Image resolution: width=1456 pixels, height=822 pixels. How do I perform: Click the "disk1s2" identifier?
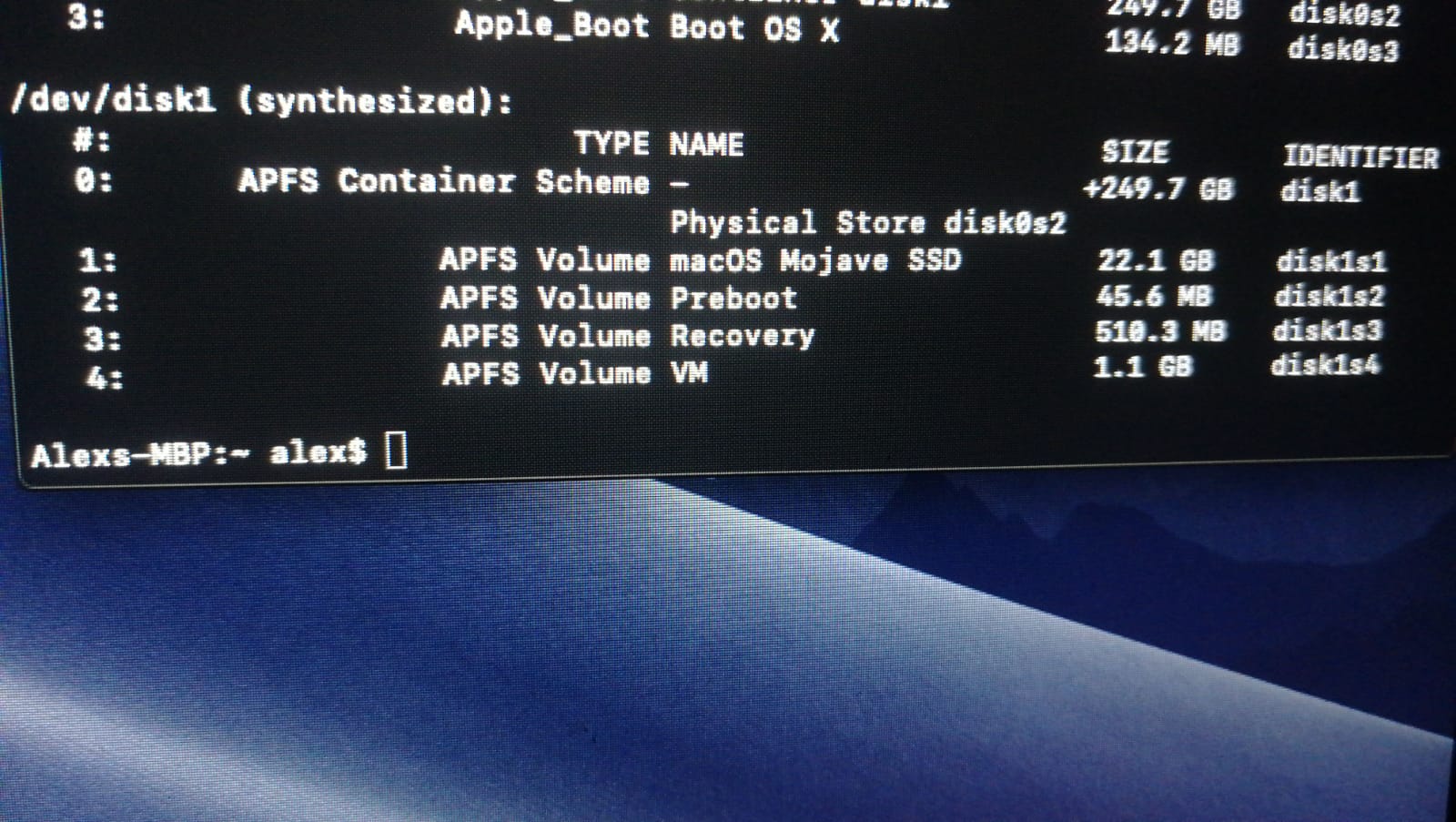point(1330,296)
